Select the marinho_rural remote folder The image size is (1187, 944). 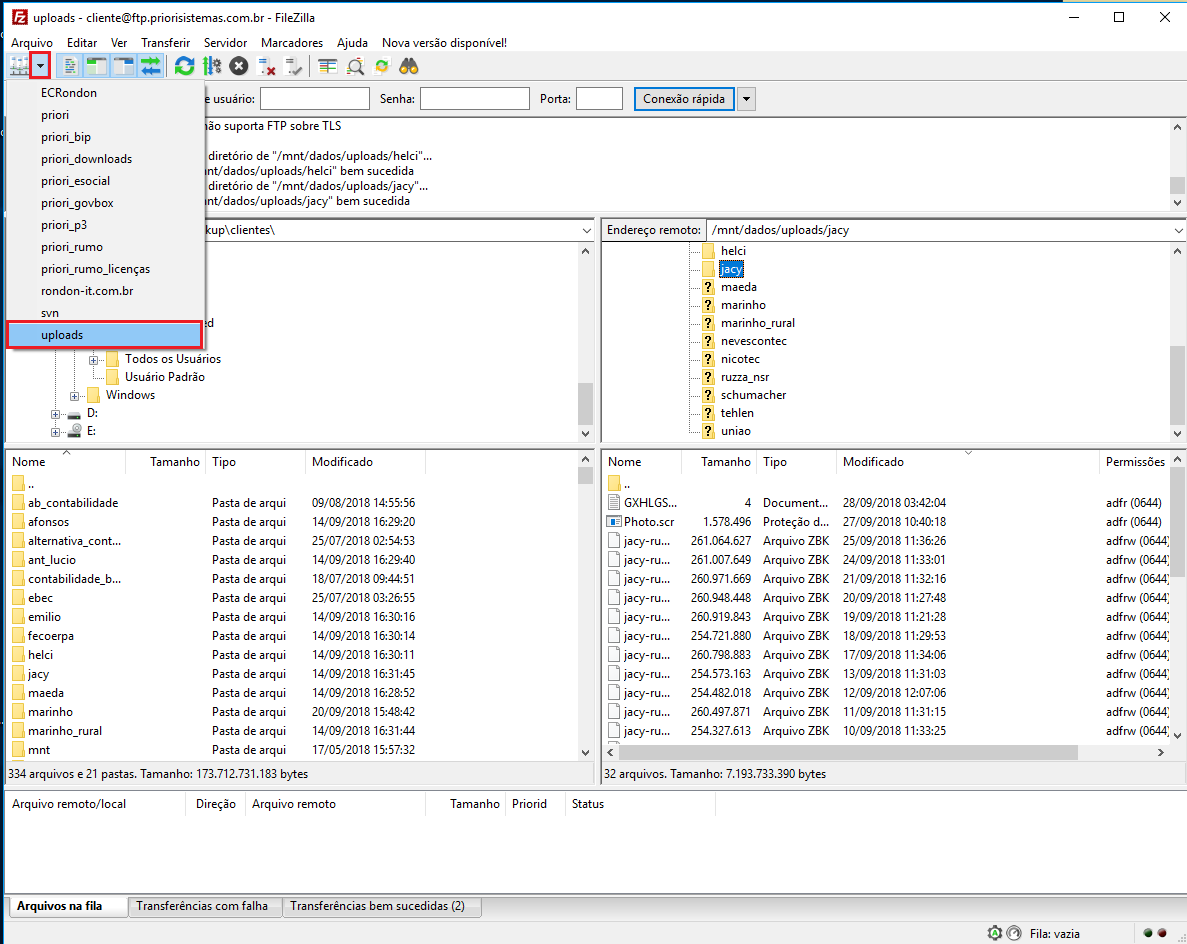coord(758,323)
